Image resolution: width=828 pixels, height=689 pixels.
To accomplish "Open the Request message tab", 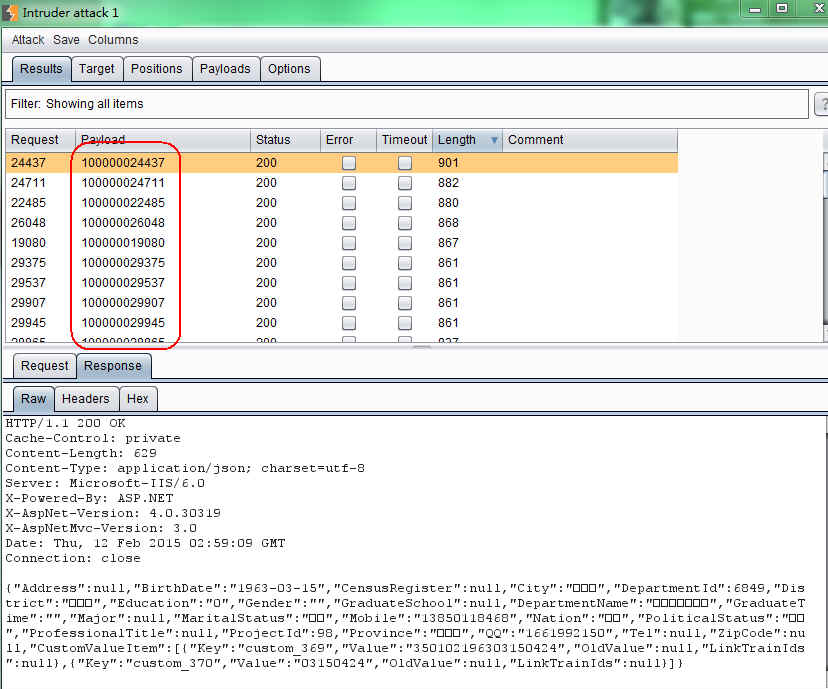I will point(44,366).
